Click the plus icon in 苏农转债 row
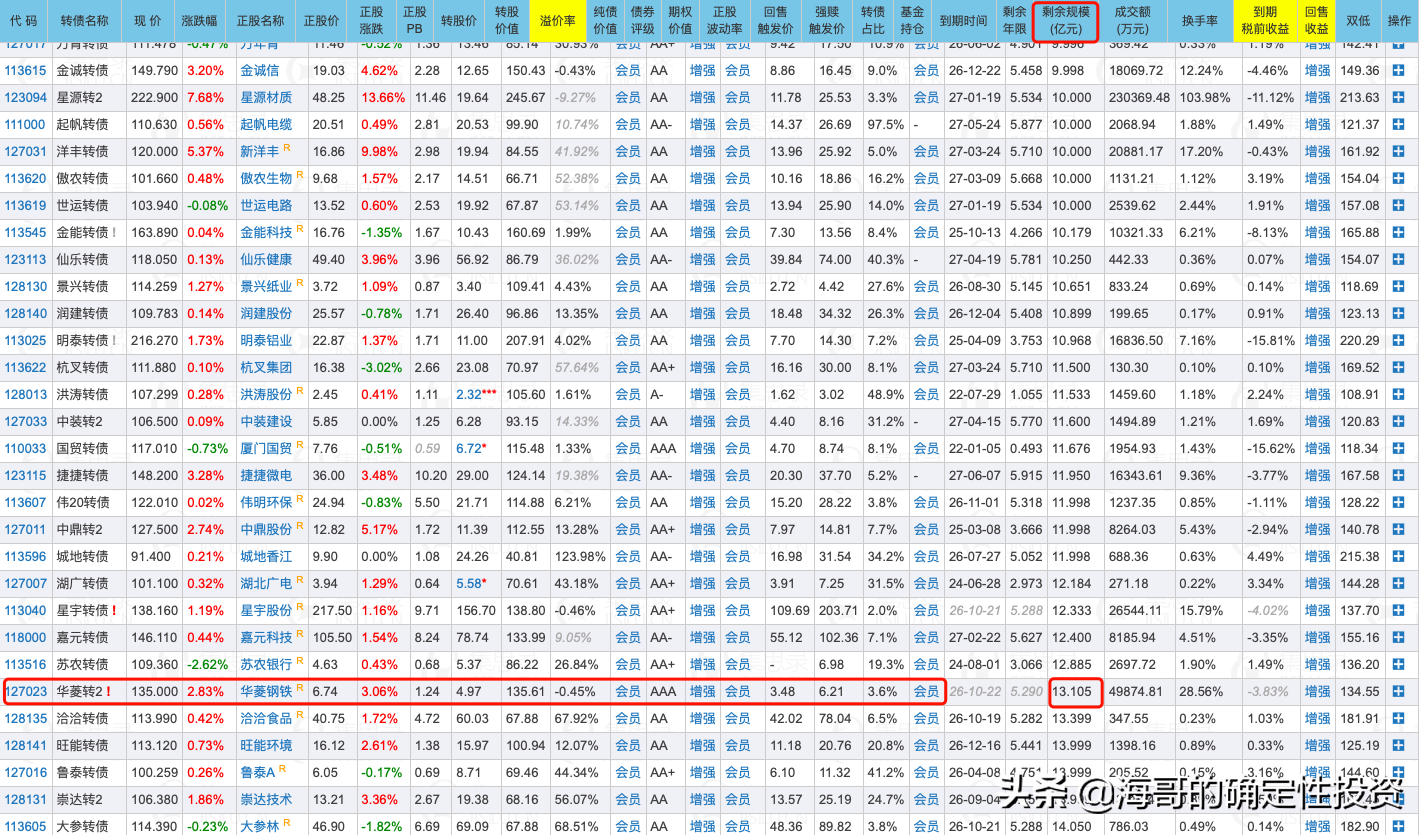 (x=1398, y=664)
